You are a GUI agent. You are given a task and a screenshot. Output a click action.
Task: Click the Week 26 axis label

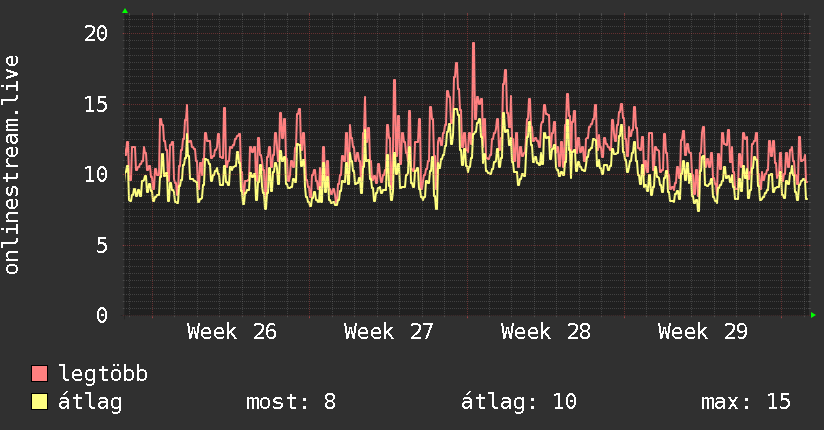pos(232,332)
